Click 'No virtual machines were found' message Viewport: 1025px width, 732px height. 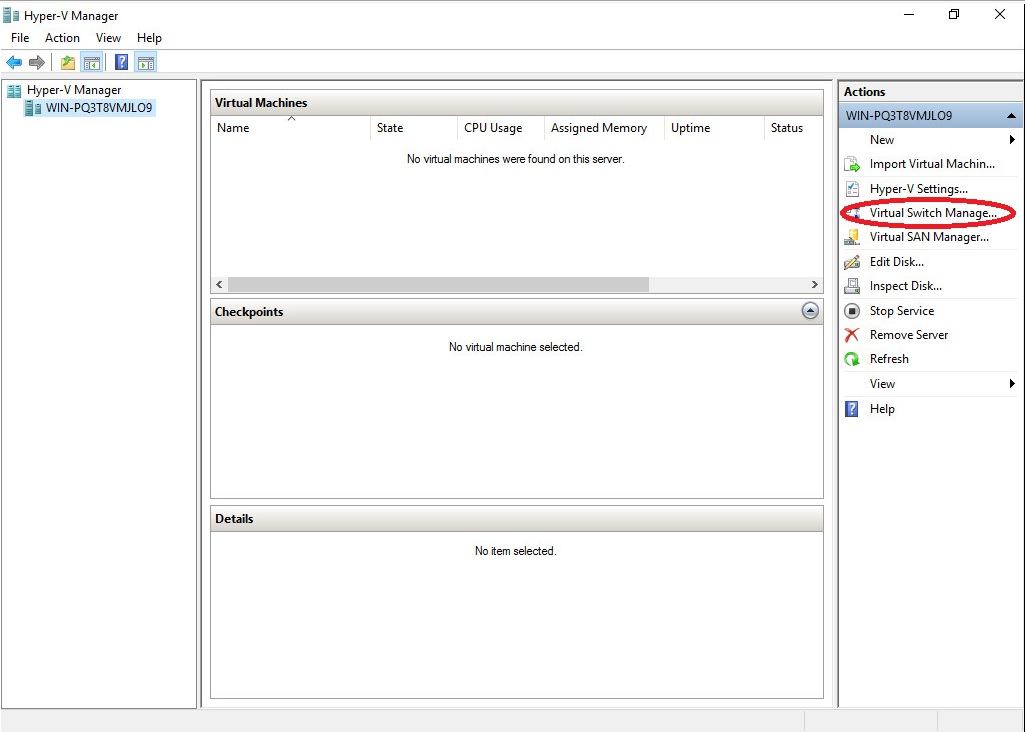tap(516, 159)
